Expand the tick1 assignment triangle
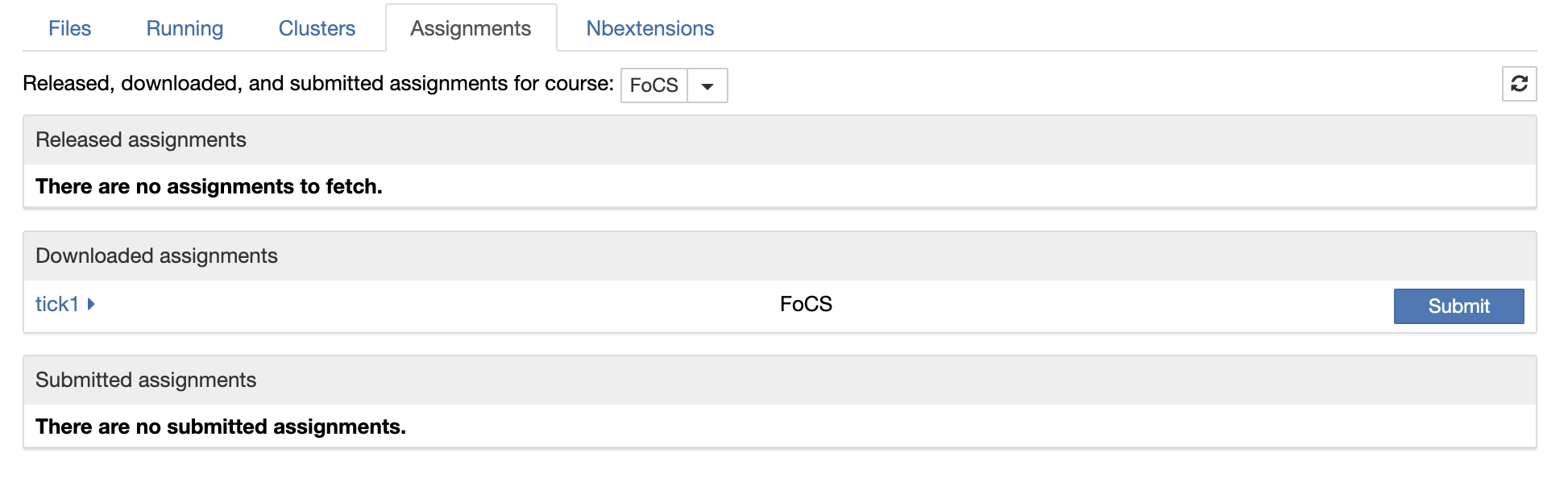 tap(91, 304)
